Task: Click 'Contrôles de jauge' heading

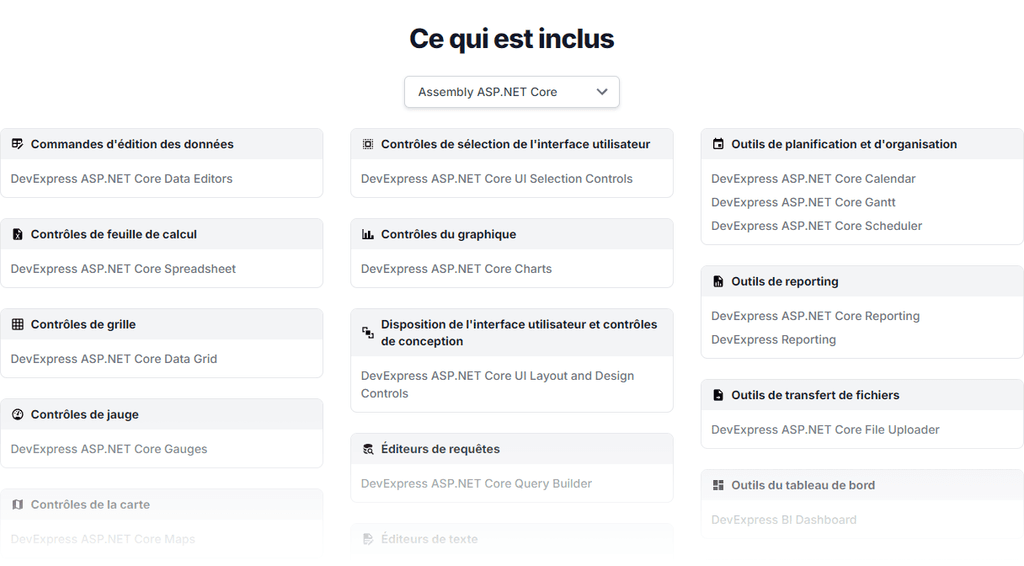Action: point(84,414)
